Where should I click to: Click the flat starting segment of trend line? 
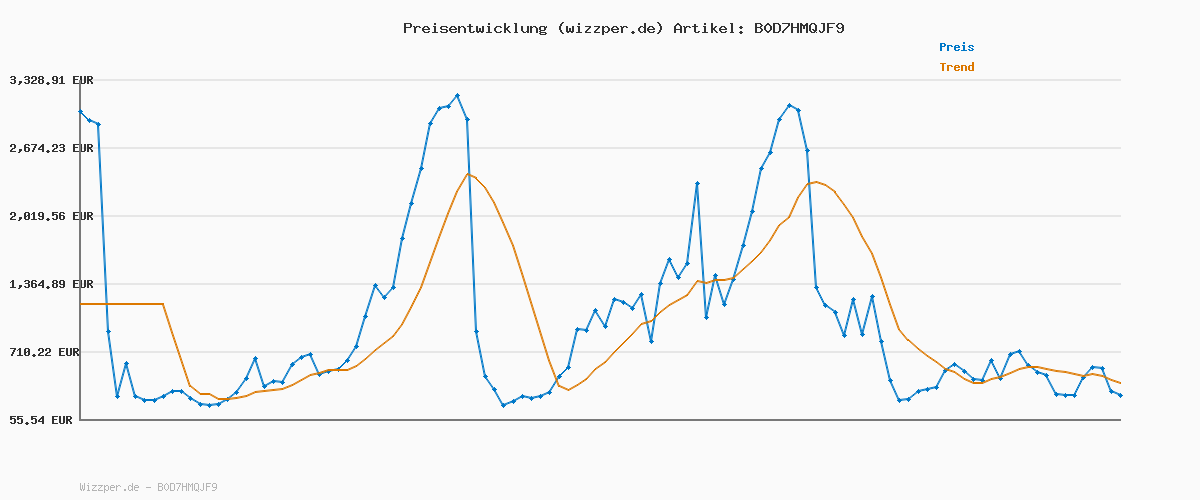120,304
